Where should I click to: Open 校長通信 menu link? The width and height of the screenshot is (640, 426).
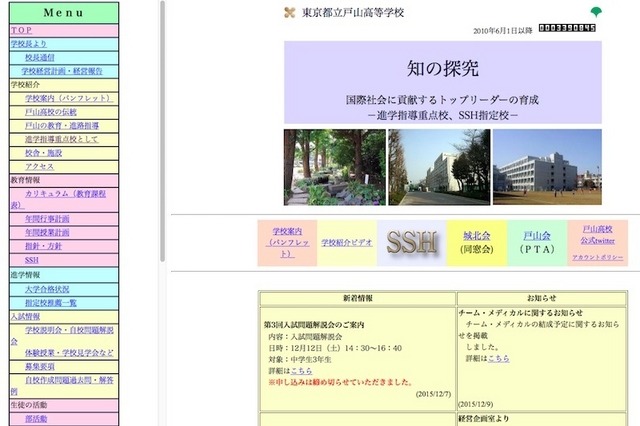40,58
